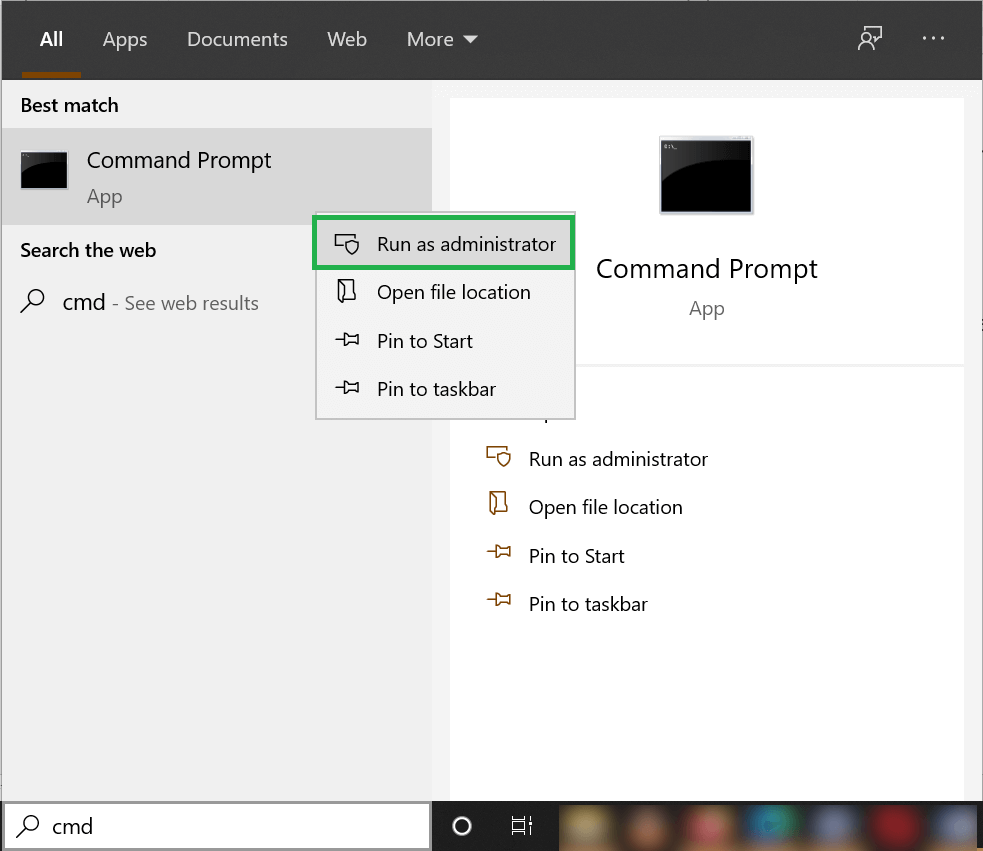The width and height of the screenshot is (983, 851).
Task: Click Command Prompt title in preview pane
Action: pyautogui.click(x=707, y=269)
